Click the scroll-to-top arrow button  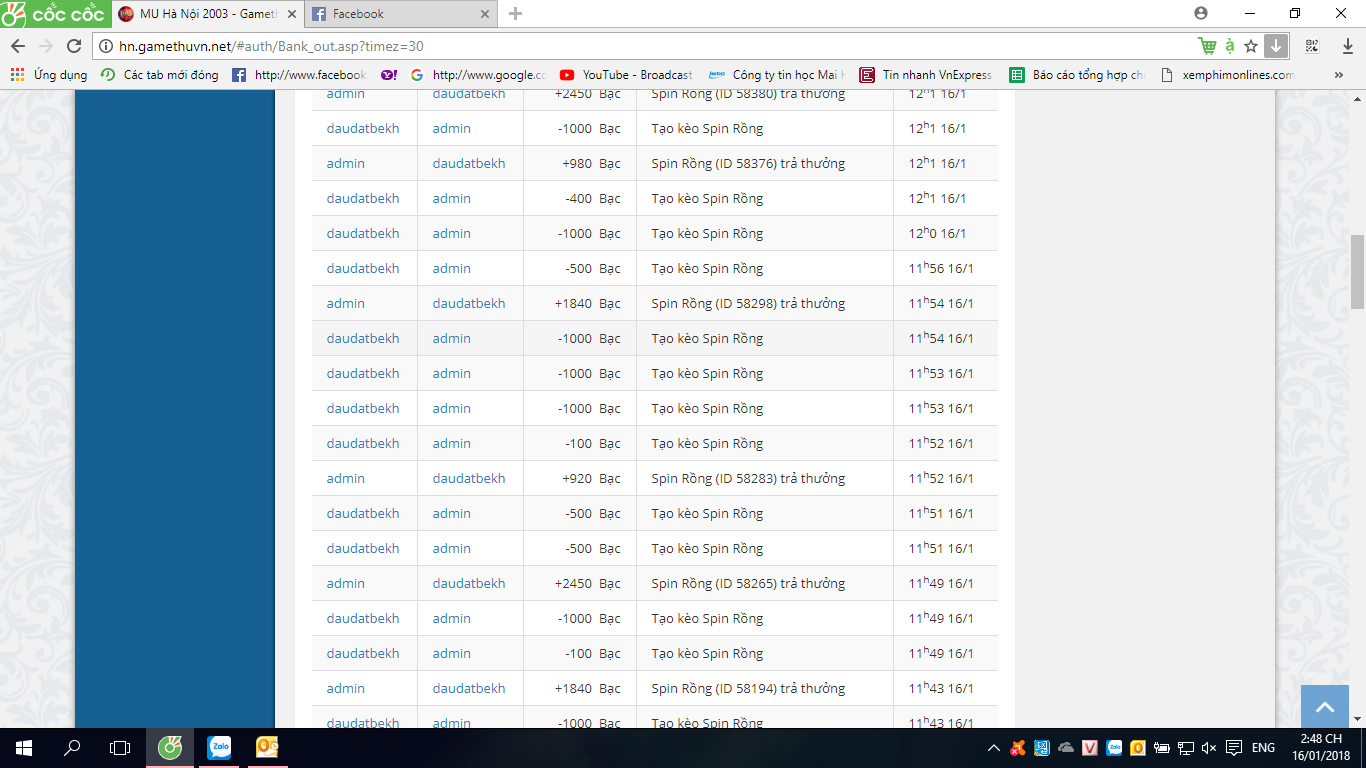(x=1325, y=707)
